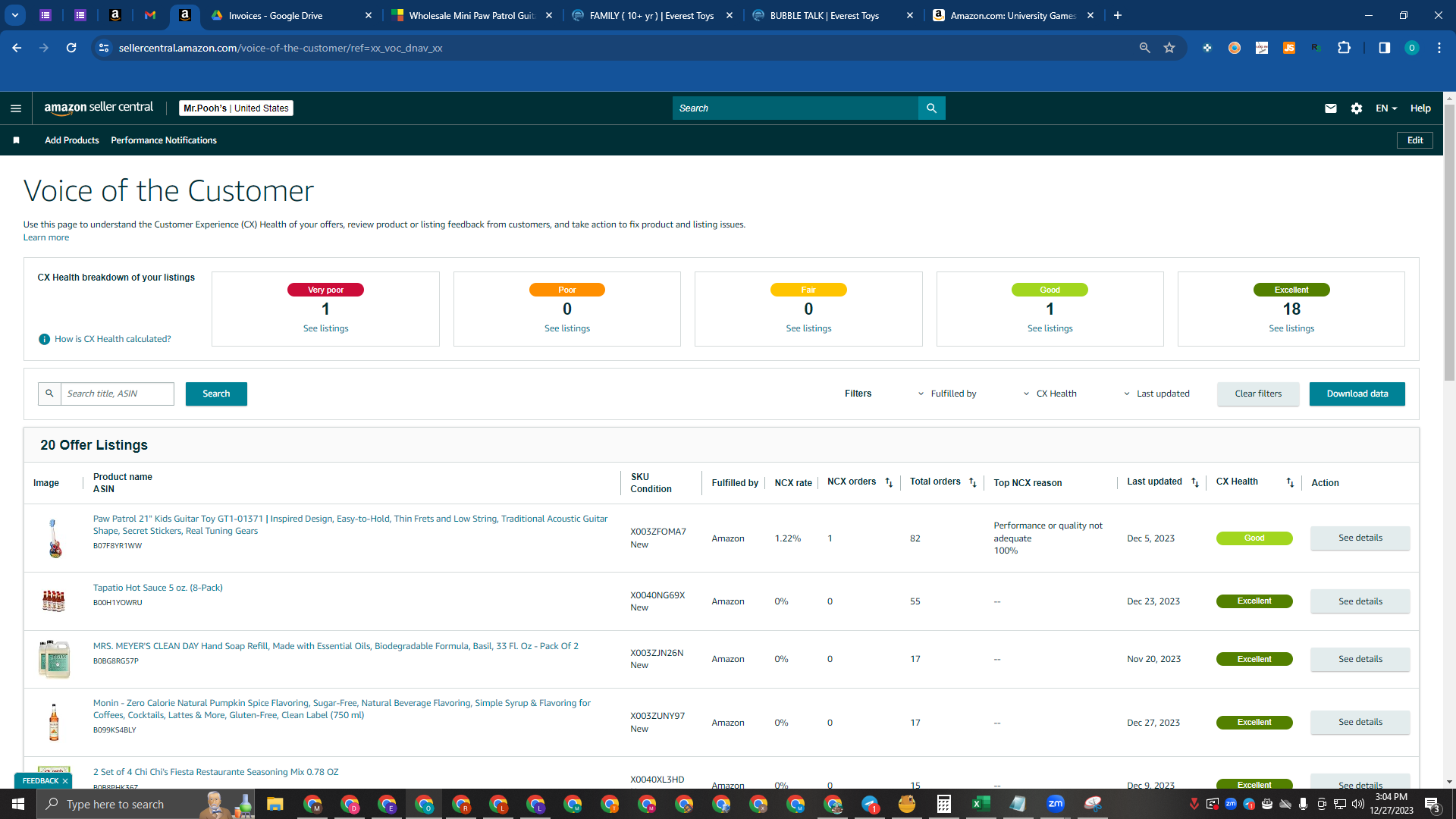Open Mrs. Meyer's Hand Soap Refill link
This screenshot has height=819, width=1456.
point(335,646)
